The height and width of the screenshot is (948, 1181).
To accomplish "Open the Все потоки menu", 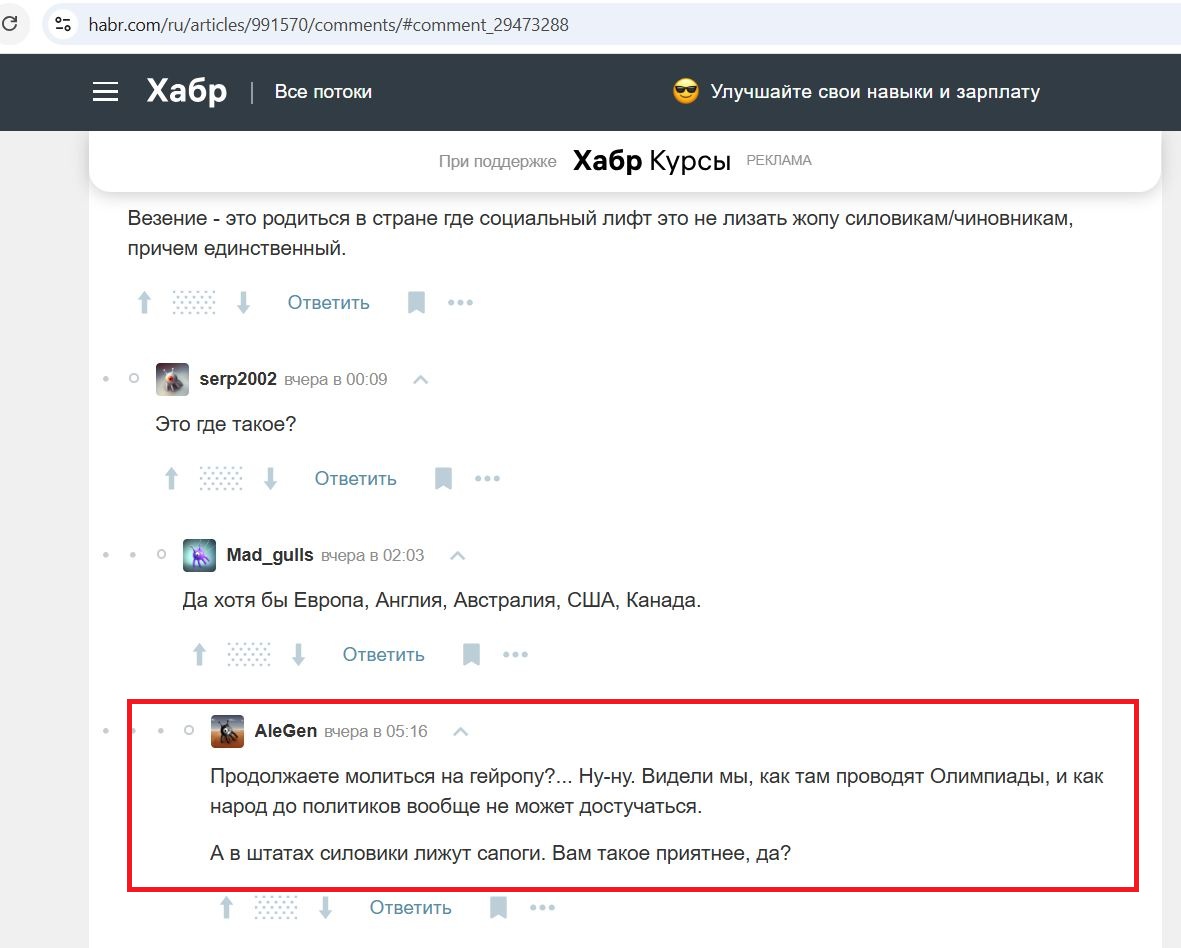I will coord(323,92).
